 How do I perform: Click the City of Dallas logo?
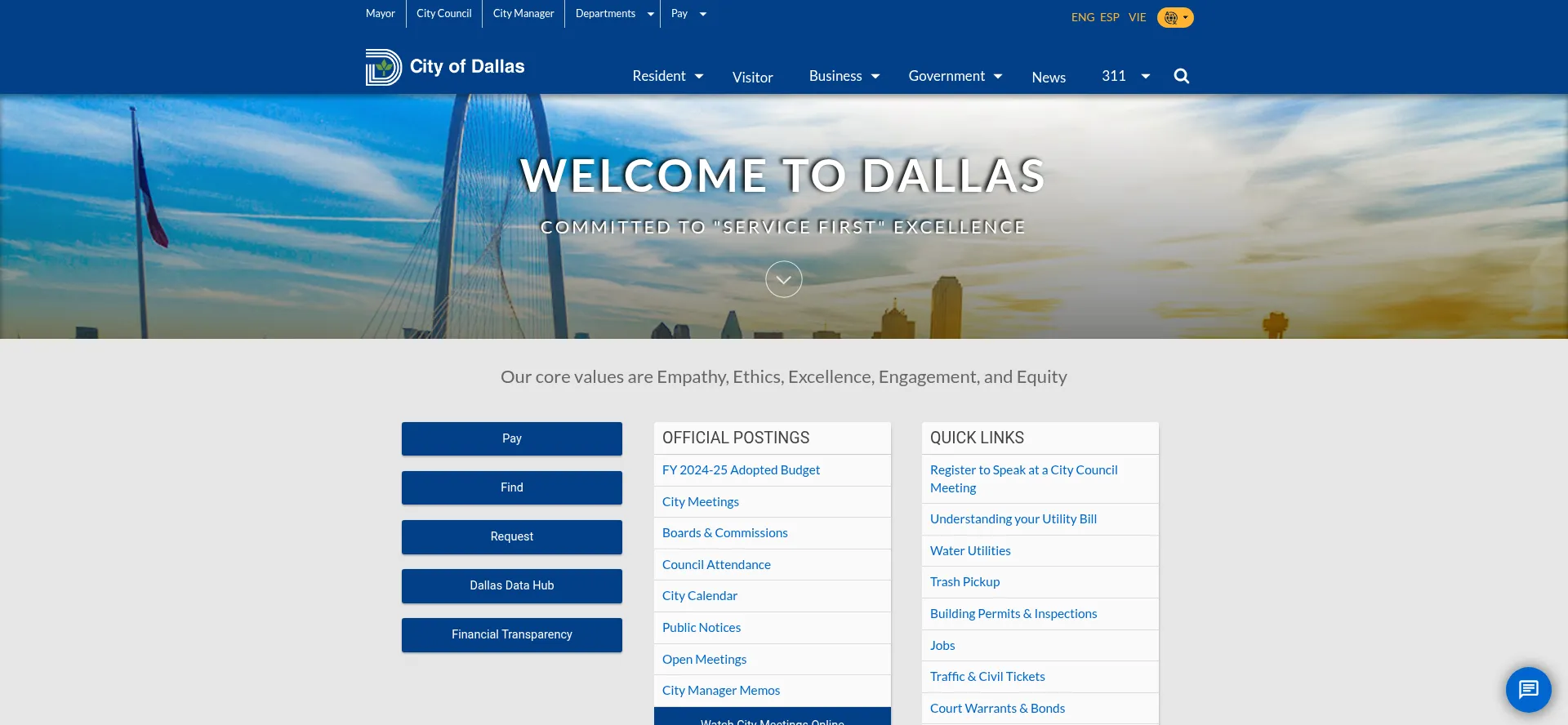[x=445, y=67]
